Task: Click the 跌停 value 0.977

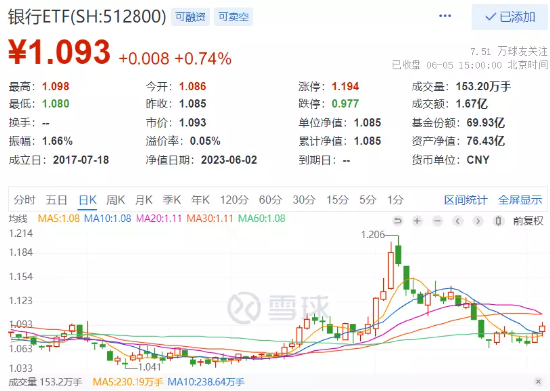Action: 346,104
